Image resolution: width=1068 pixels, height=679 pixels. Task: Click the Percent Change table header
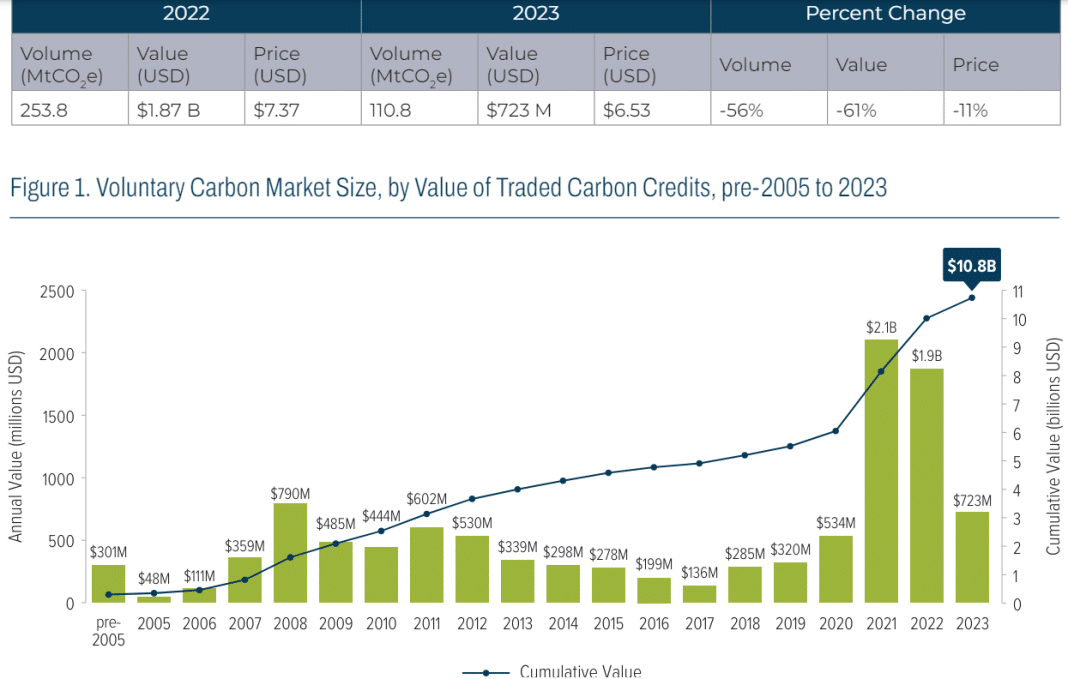(x=885, y=14)
